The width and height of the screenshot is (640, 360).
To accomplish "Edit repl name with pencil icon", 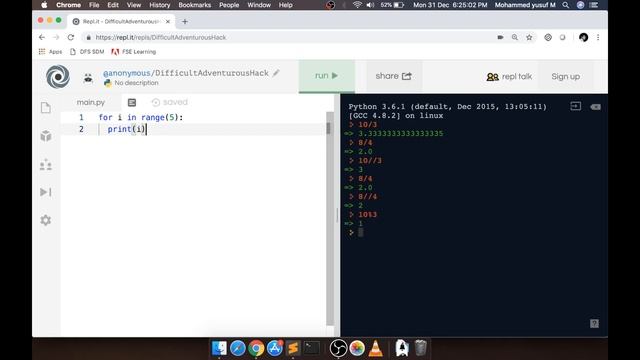I will pyautogui.click(x=276, y=73).
